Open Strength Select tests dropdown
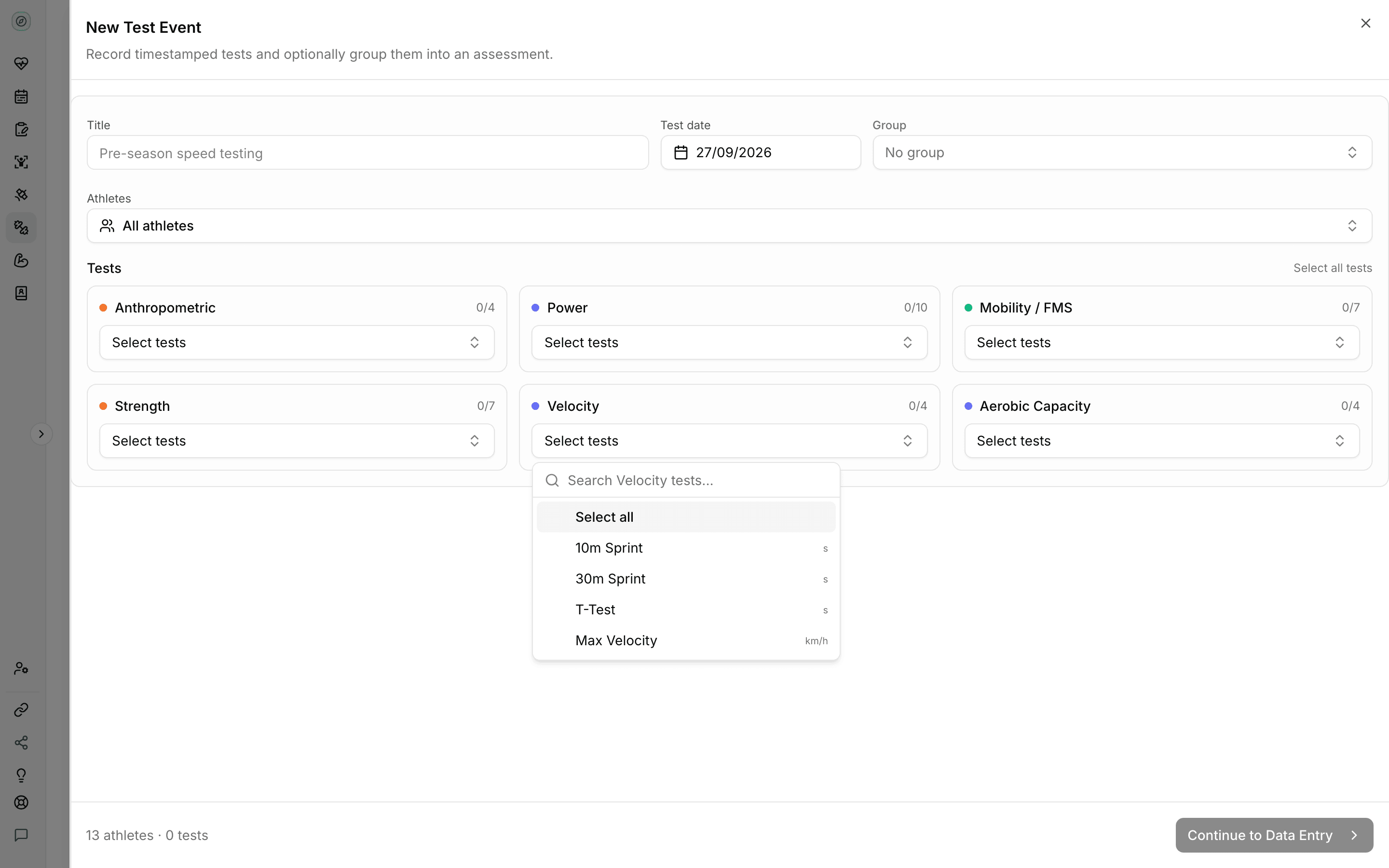 [x=297, y=441]
